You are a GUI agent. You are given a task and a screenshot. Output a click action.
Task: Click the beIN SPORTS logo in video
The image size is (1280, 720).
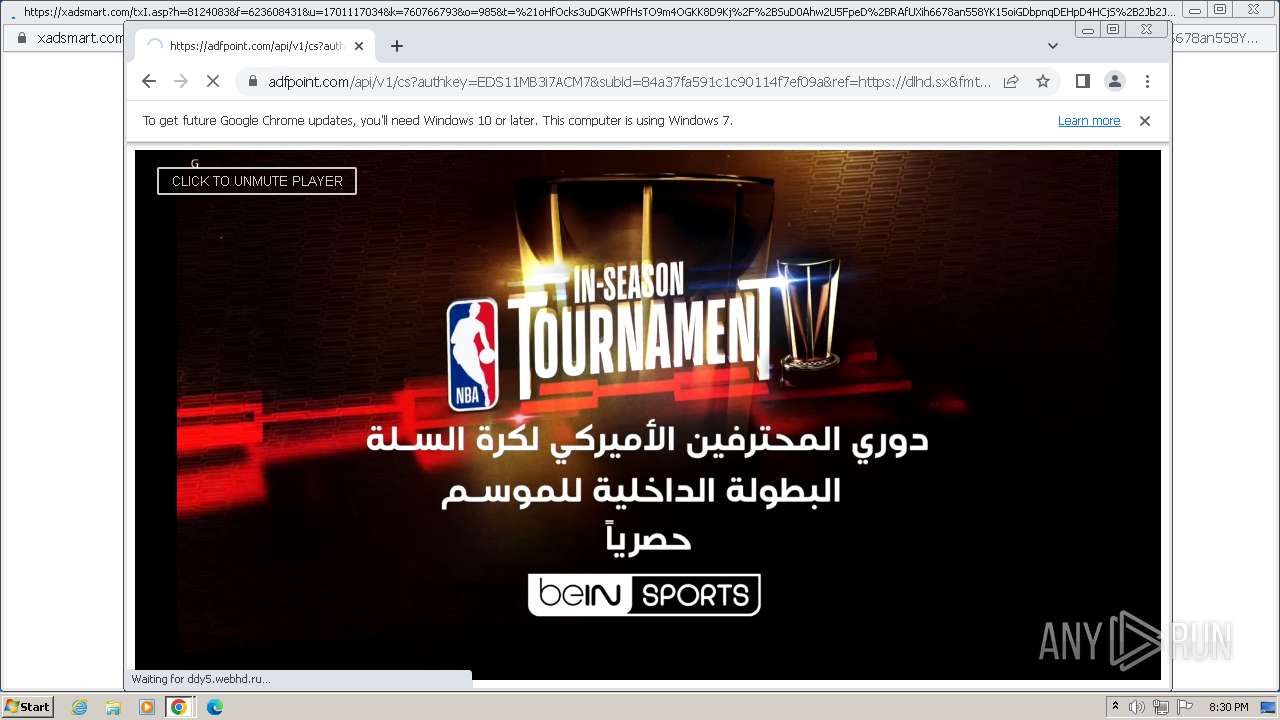[x=644, y=595]
